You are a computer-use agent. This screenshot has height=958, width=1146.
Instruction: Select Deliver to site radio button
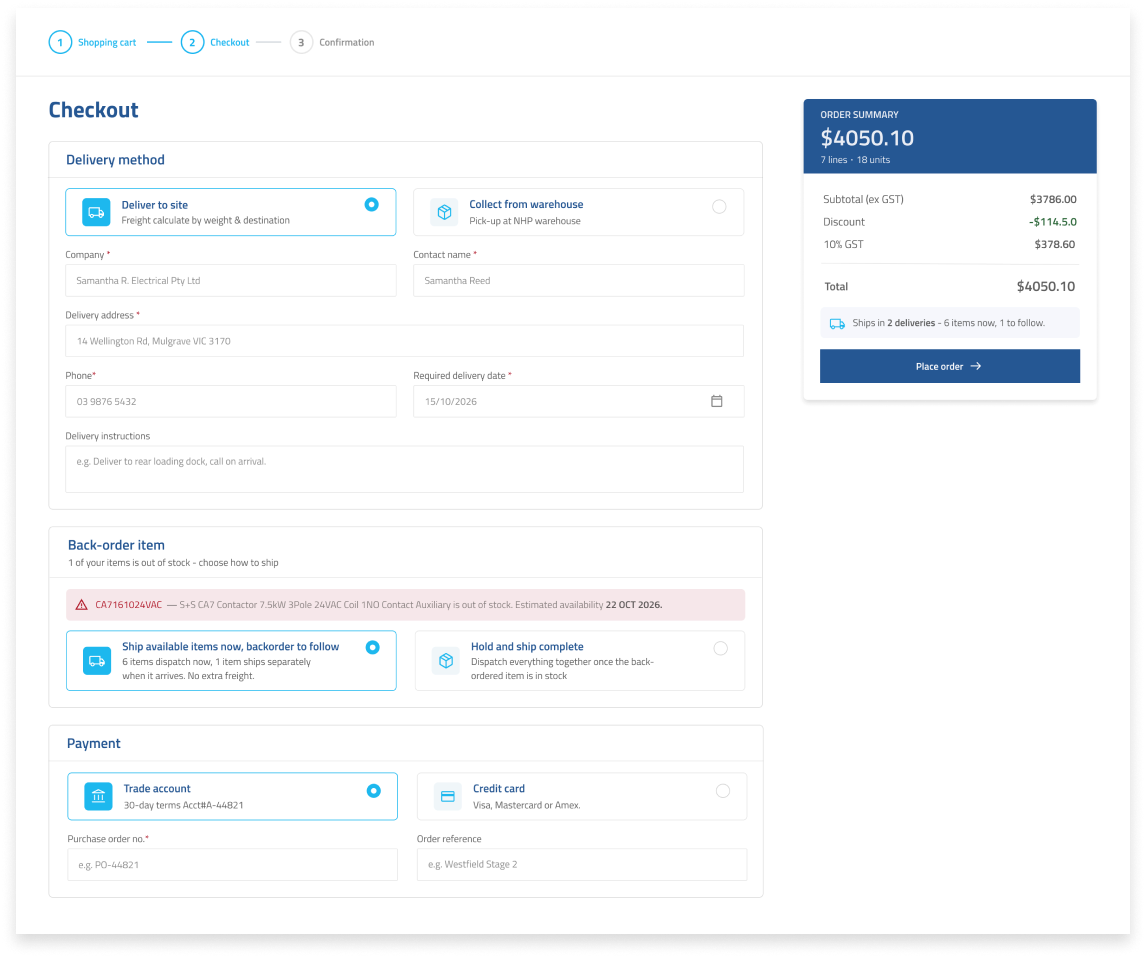[371, 205]
